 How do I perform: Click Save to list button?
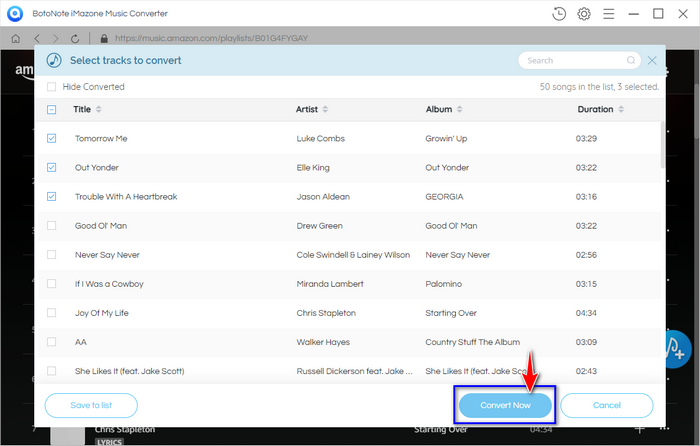point(91,405)
